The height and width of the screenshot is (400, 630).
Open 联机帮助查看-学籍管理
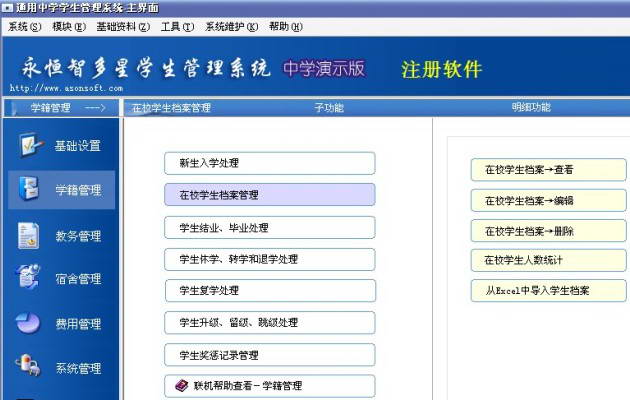(270, 386)
